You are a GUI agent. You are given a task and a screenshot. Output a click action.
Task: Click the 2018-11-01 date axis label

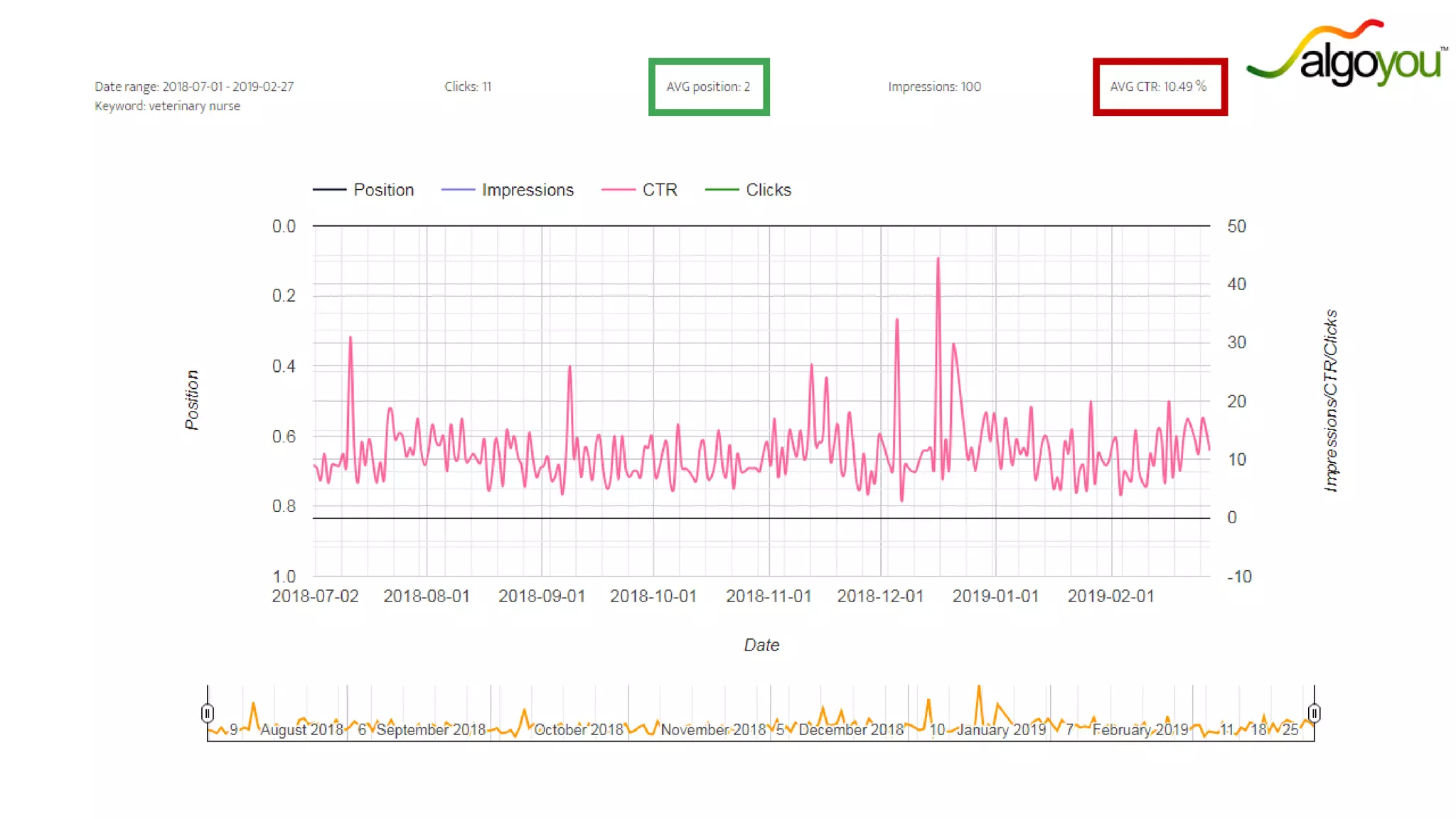(x=768, y=596)
